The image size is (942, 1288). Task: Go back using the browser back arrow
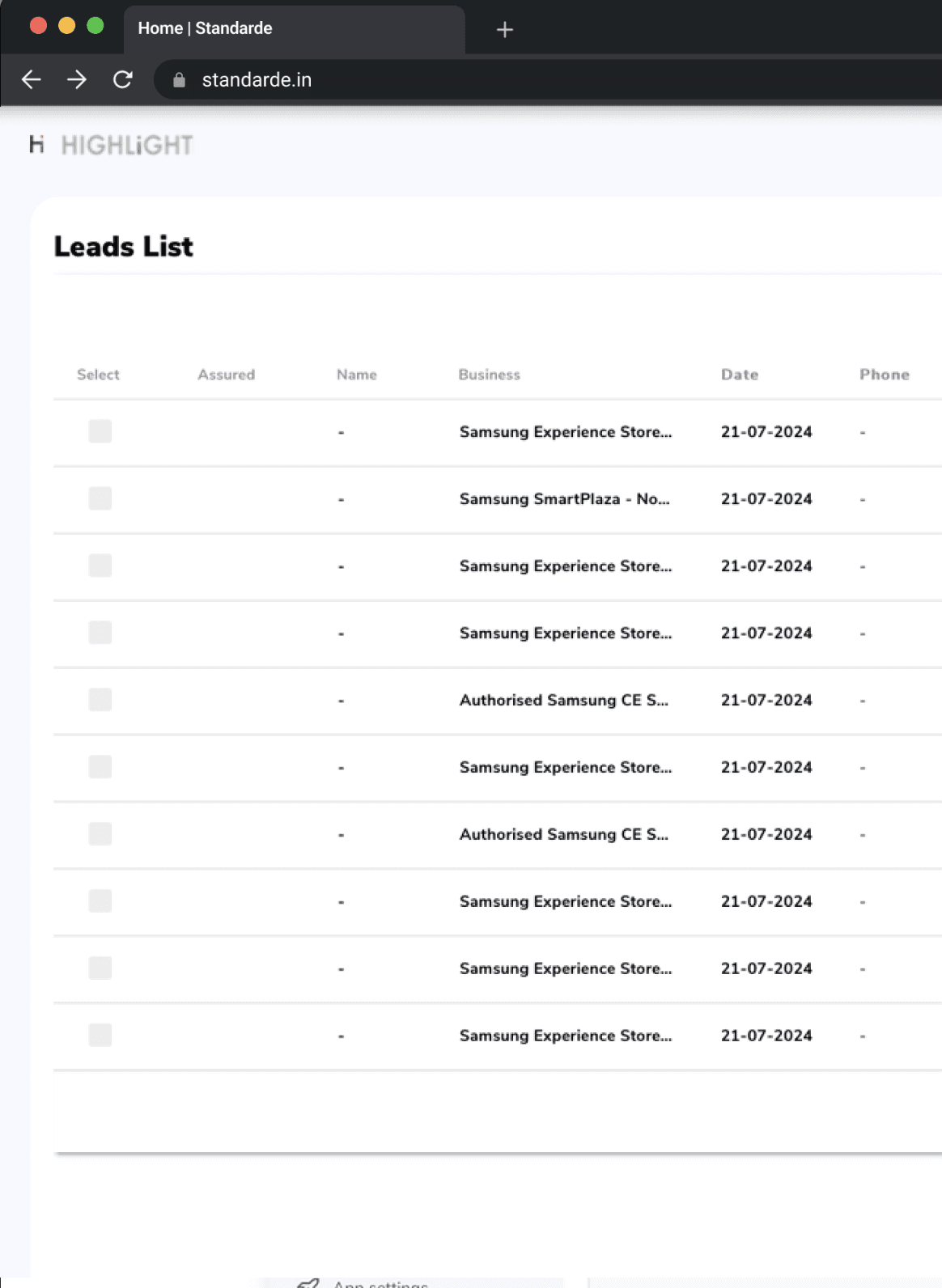tap(32, 79)
